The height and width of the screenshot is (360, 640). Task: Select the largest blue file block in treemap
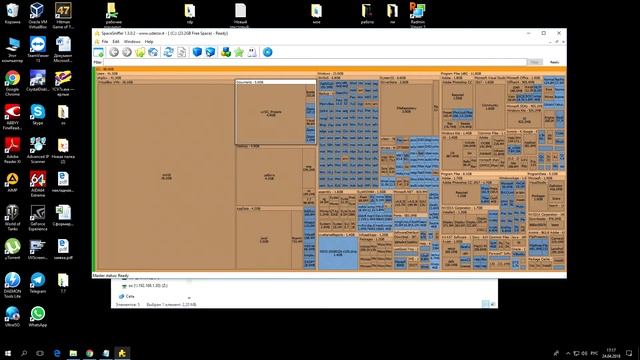tap(338, 253)
